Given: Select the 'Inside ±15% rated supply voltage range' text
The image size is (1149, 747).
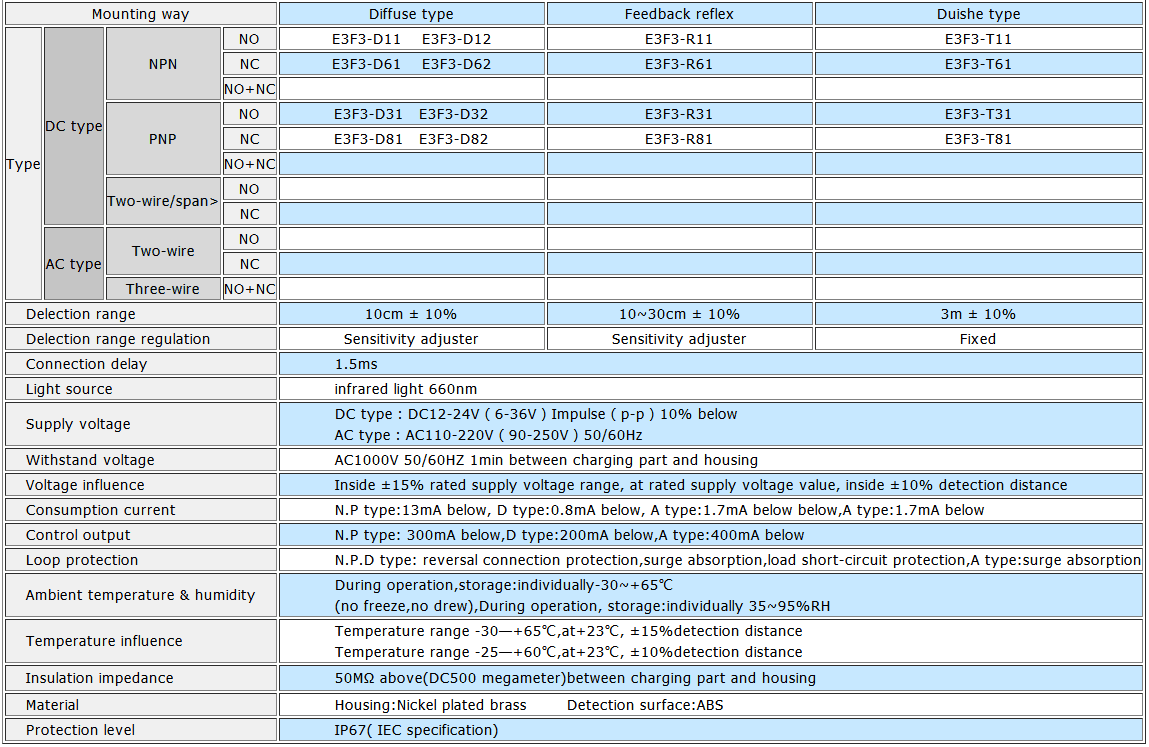Looking at the screenshot, I should click(x=701, y=485).
